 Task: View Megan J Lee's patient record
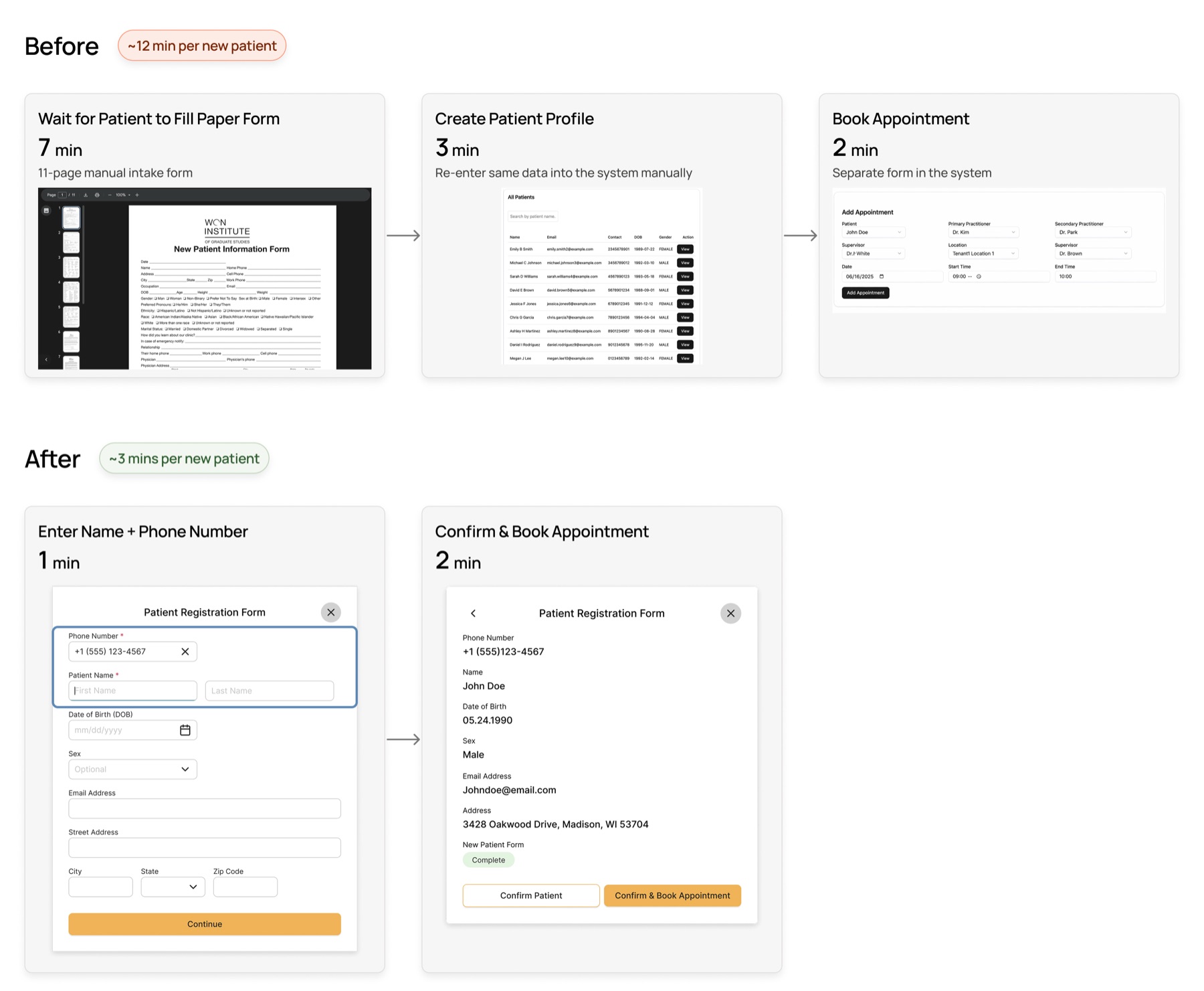coord(685,359)
